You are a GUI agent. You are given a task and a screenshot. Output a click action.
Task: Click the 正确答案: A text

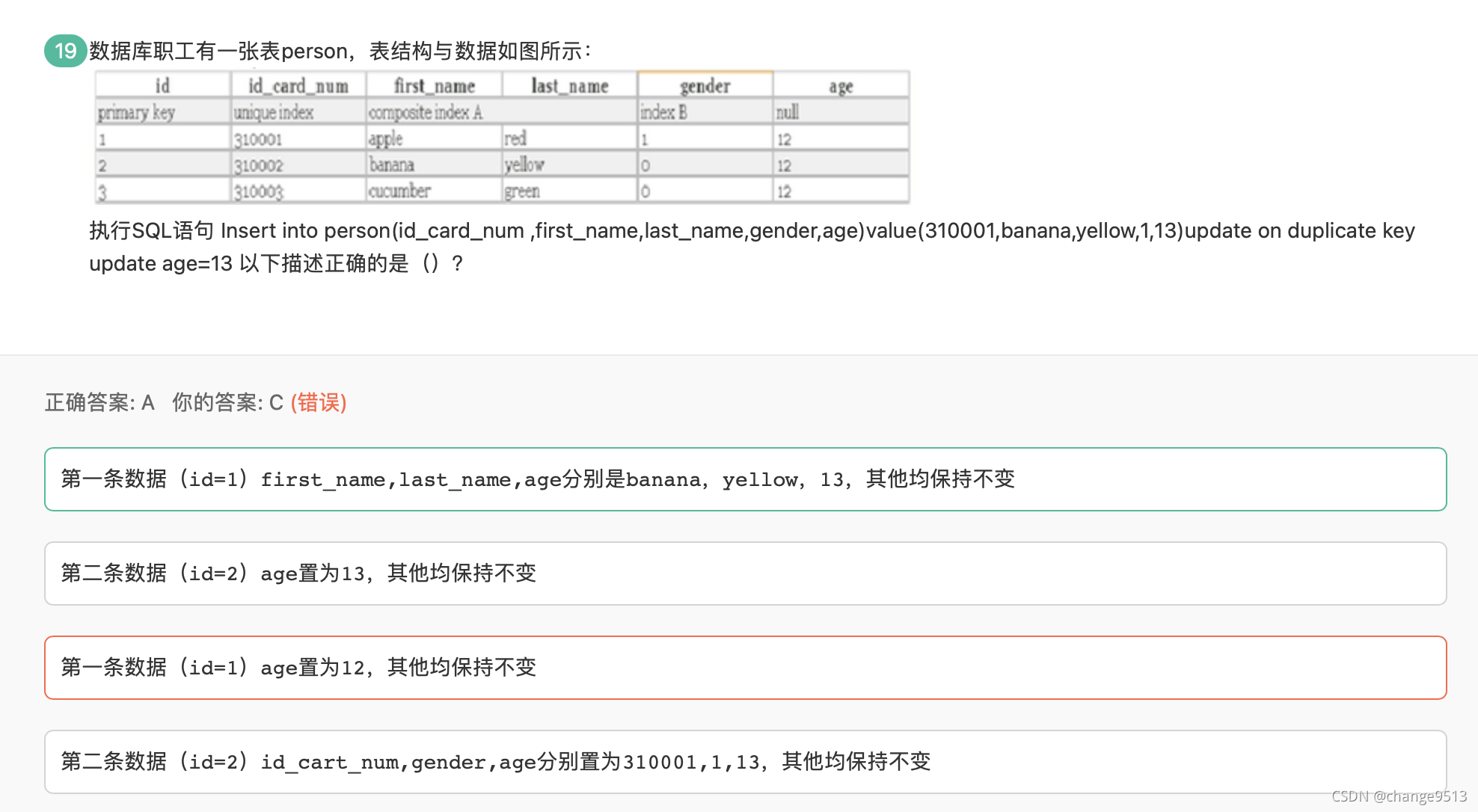[99, 403]
